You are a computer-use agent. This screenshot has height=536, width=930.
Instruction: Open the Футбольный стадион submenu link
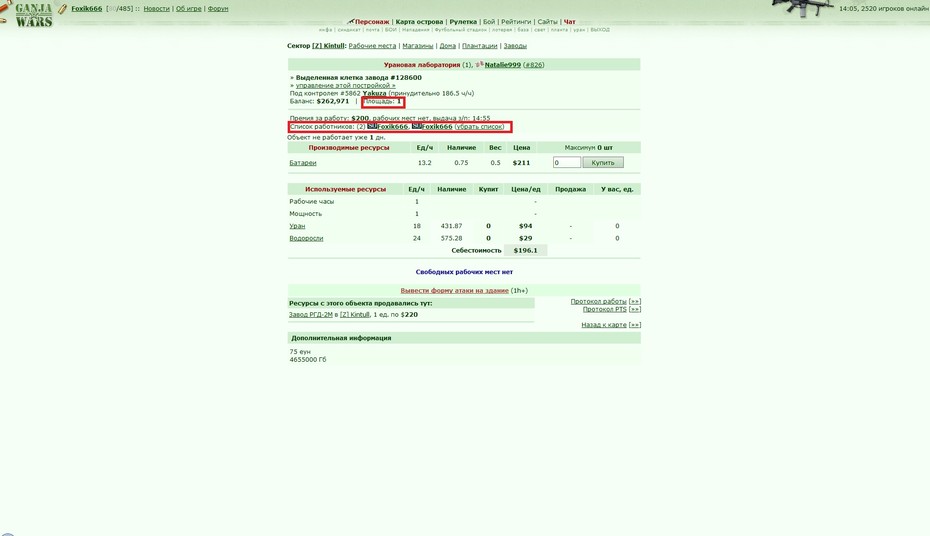pyautogui.click(x=461, y=30)
